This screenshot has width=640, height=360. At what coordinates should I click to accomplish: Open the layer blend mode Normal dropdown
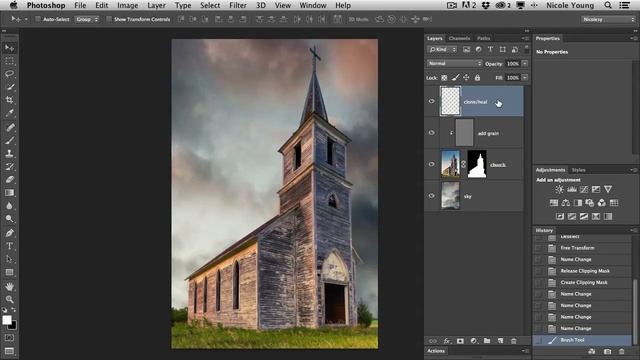coord(454,64)
